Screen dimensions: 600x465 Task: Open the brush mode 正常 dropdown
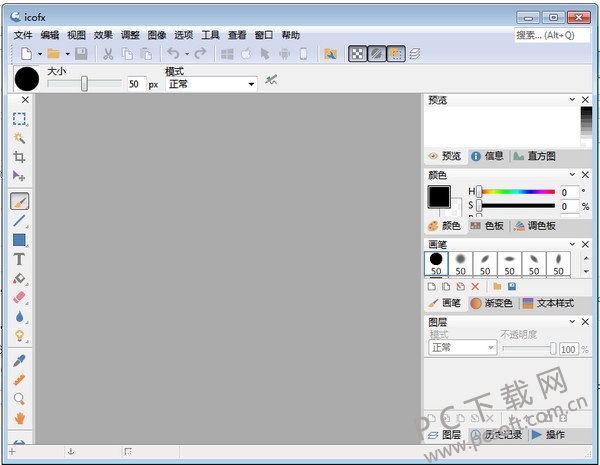[x=212, y=84]
